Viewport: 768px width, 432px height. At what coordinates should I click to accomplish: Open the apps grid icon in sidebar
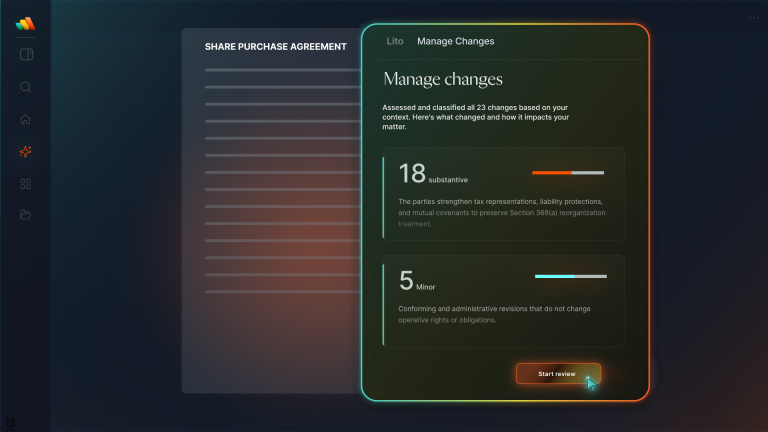25,184
